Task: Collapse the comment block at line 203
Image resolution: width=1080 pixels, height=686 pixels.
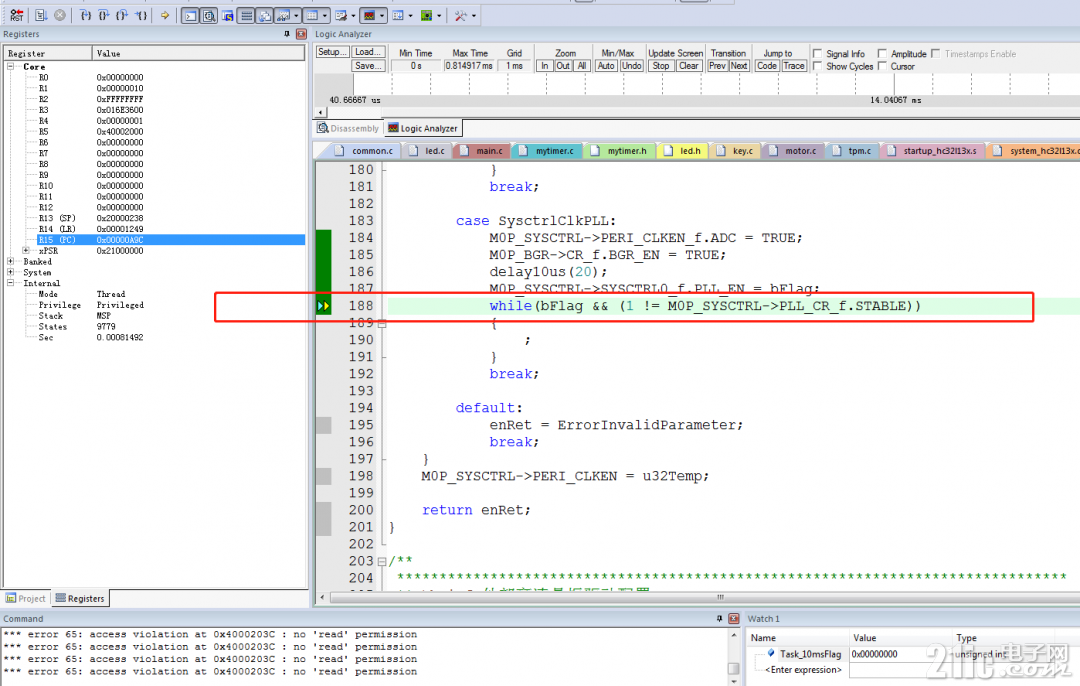Action: [x=382, y=561]
